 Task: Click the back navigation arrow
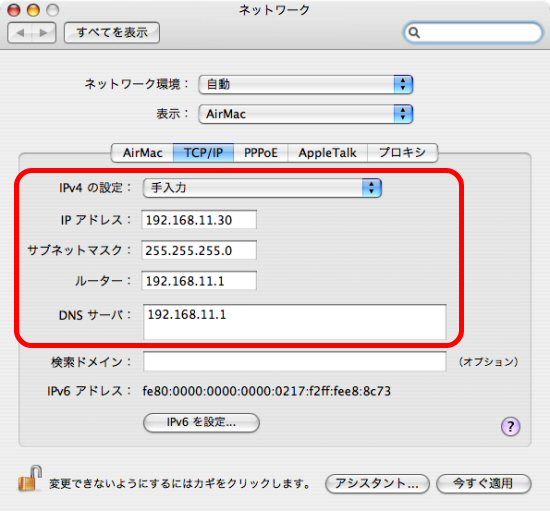click(20, 33)
